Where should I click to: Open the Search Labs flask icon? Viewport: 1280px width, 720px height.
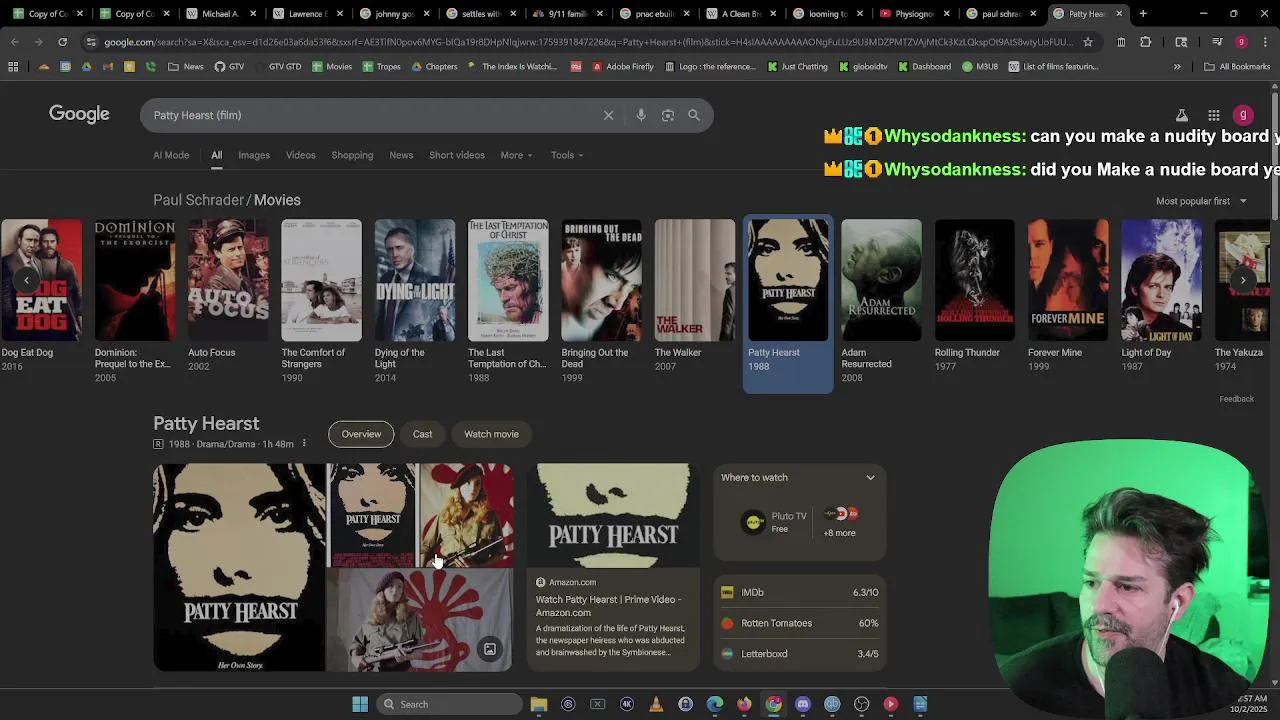tap(1181, 115)
